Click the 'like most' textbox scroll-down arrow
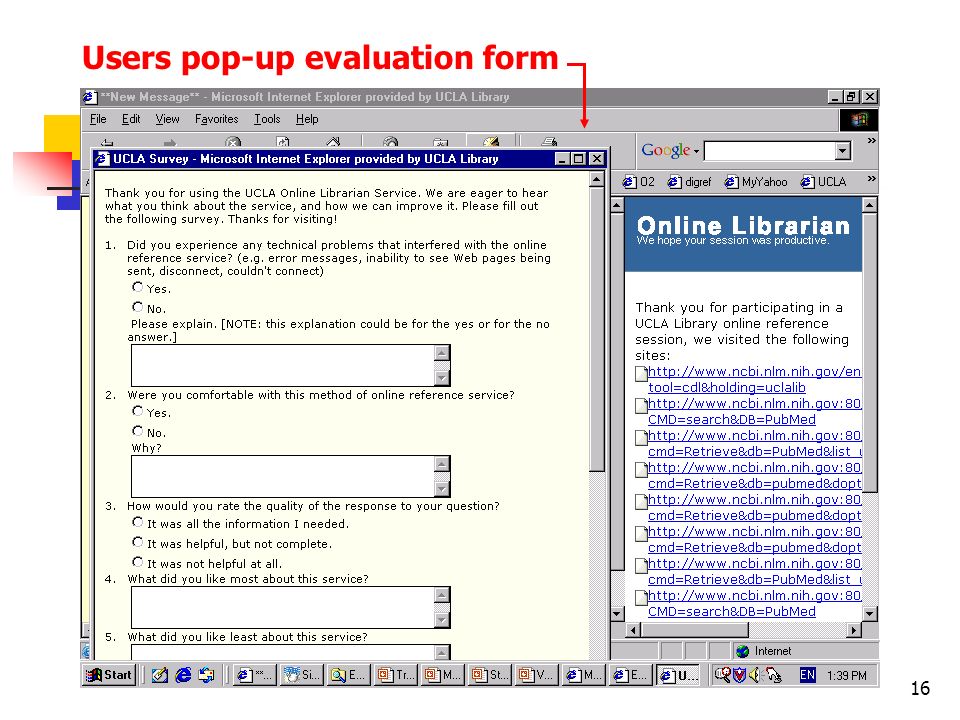This screenshot has height=720, width=960. pyautogui.click(x=441, y=620)
